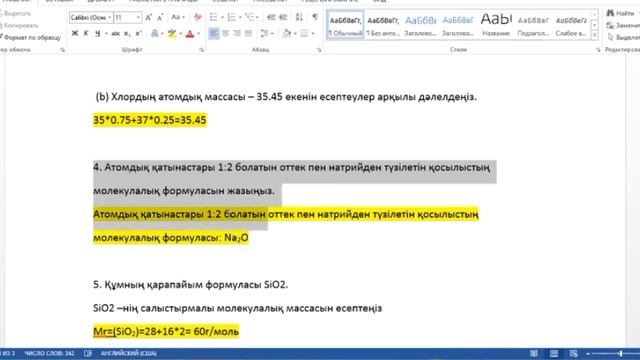This screenshot has height=360, width=640.
Task: Toggle paragraph marks display (¶)
Action: (315, 17)
